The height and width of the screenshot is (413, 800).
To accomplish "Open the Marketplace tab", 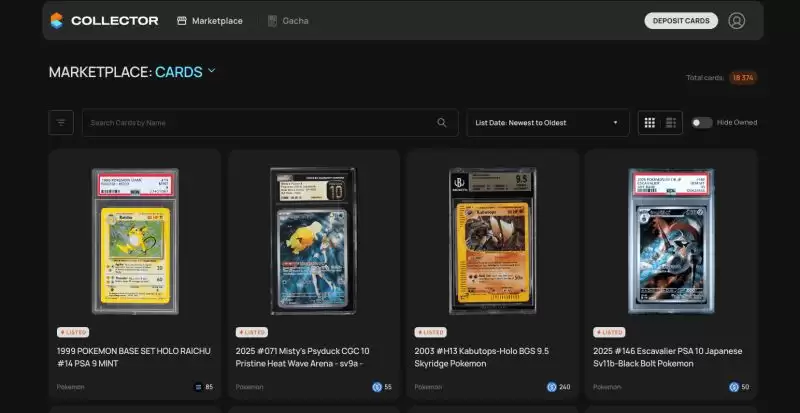I will click(x=210, y=21).
